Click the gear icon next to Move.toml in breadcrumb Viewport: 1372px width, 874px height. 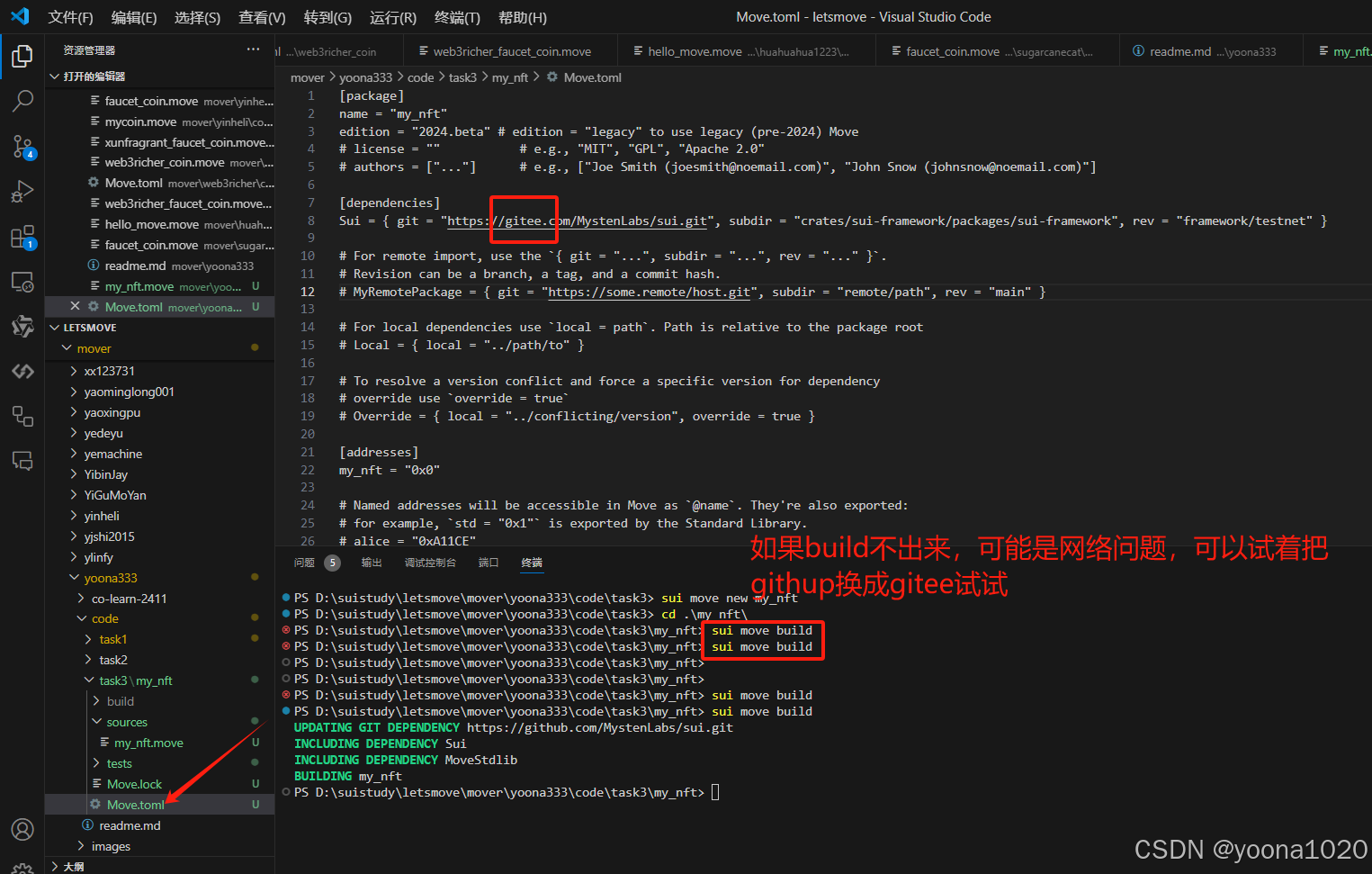pos(552,77)
